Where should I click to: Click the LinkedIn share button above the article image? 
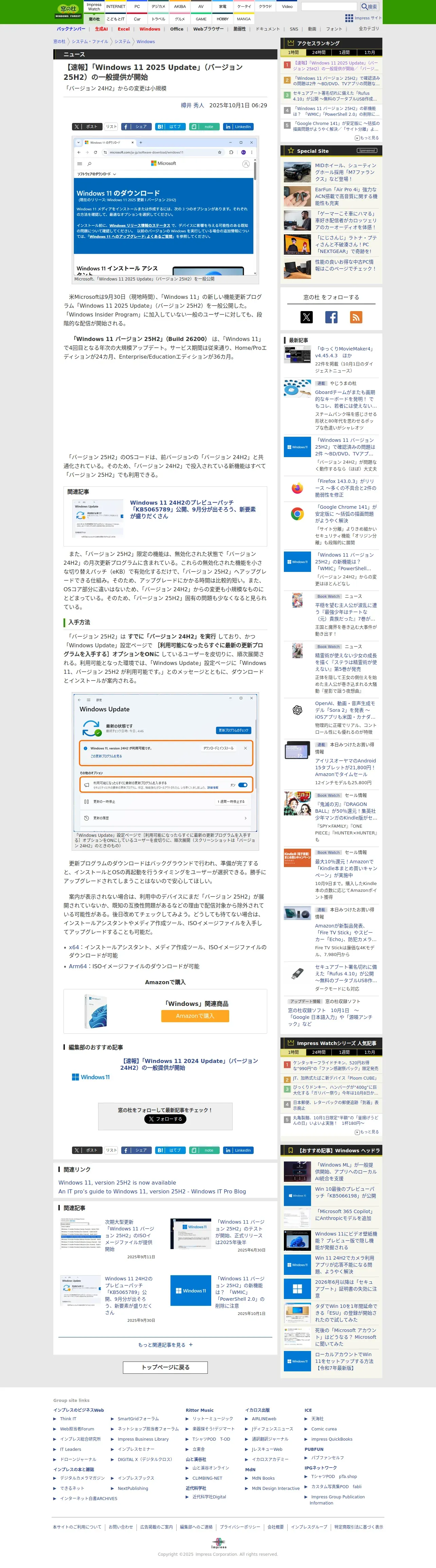point(238,127)
